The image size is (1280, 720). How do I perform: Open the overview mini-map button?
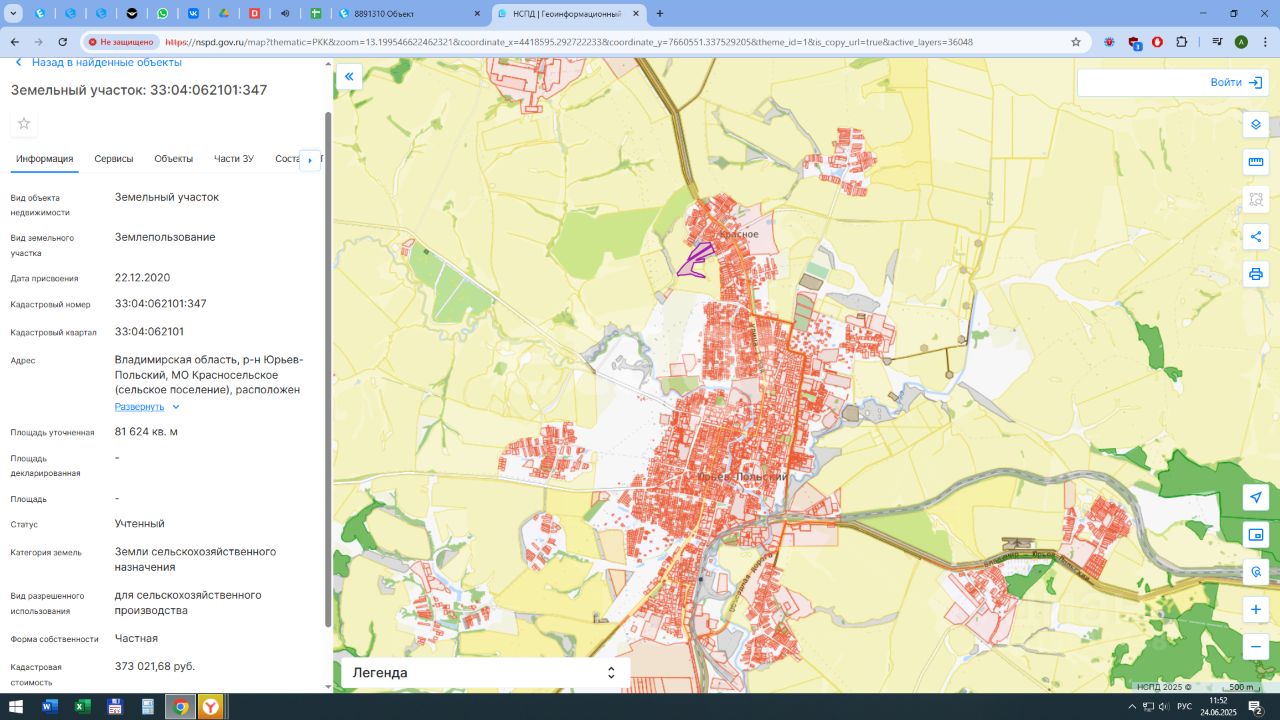[1256, 535]
